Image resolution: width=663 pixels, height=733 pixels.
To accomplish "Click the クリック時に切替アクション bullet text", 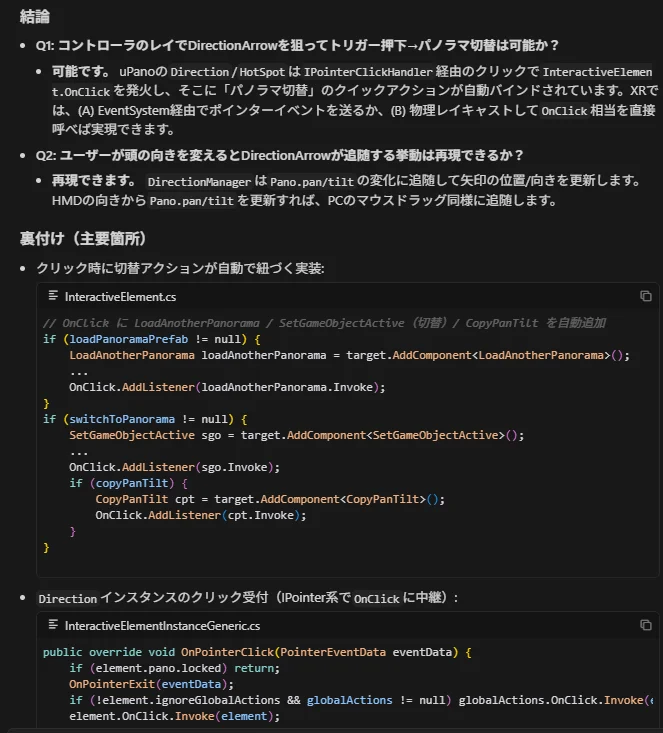I will pyautogui.click(x=180, y=268).
